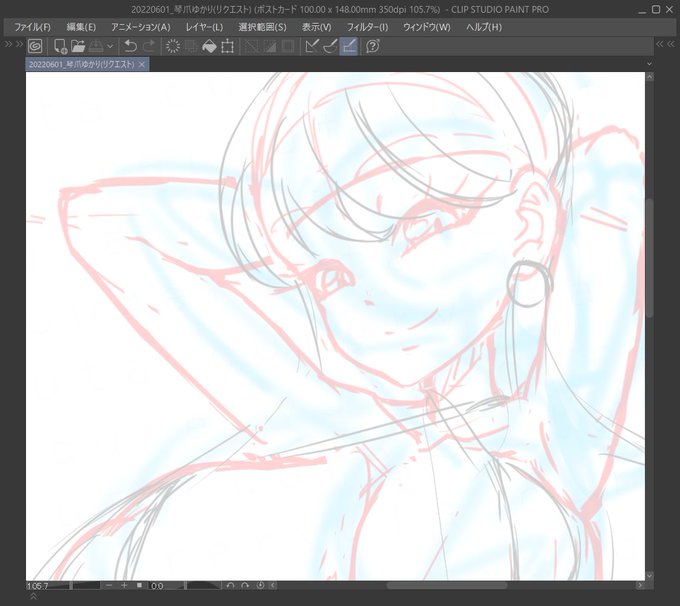This screenshot has width=680, height=606.
Task: Open the ファイル(F) menu
Action: point(32,27)
